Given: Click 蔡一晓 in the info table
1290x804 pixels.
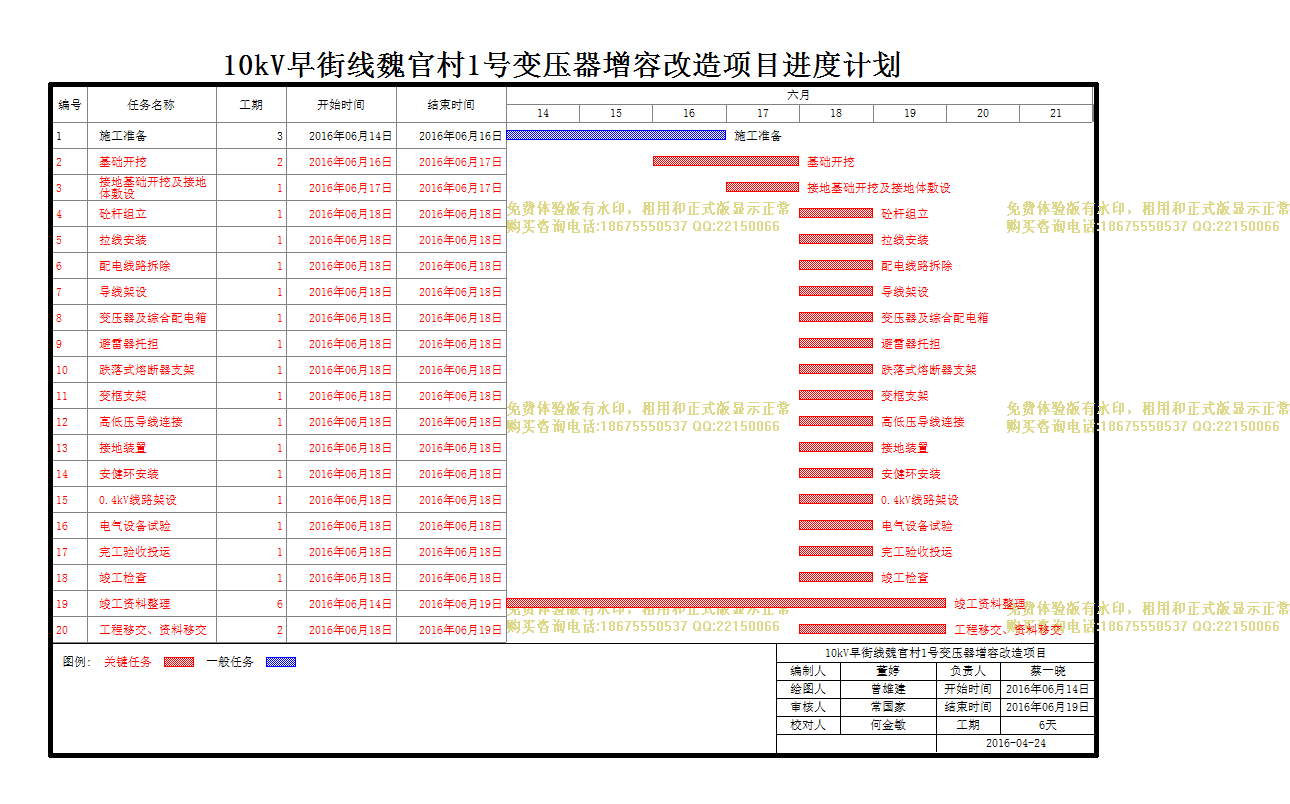Looking at the screenshot, I should pyautogui.click(x=1048, y=671).
